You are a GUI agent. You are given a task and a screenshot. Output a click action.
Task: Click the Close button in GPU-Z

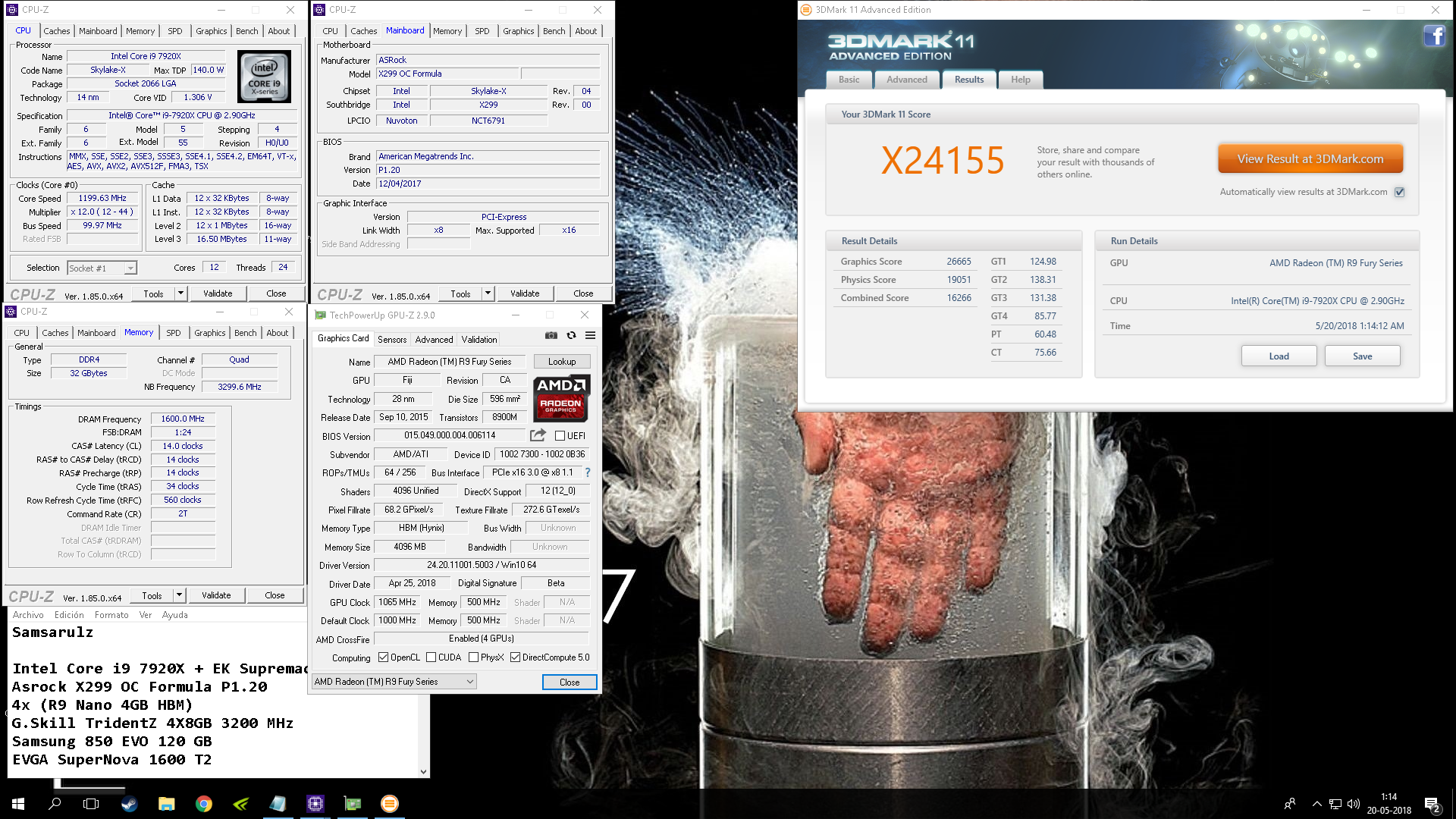click(570, 682)
